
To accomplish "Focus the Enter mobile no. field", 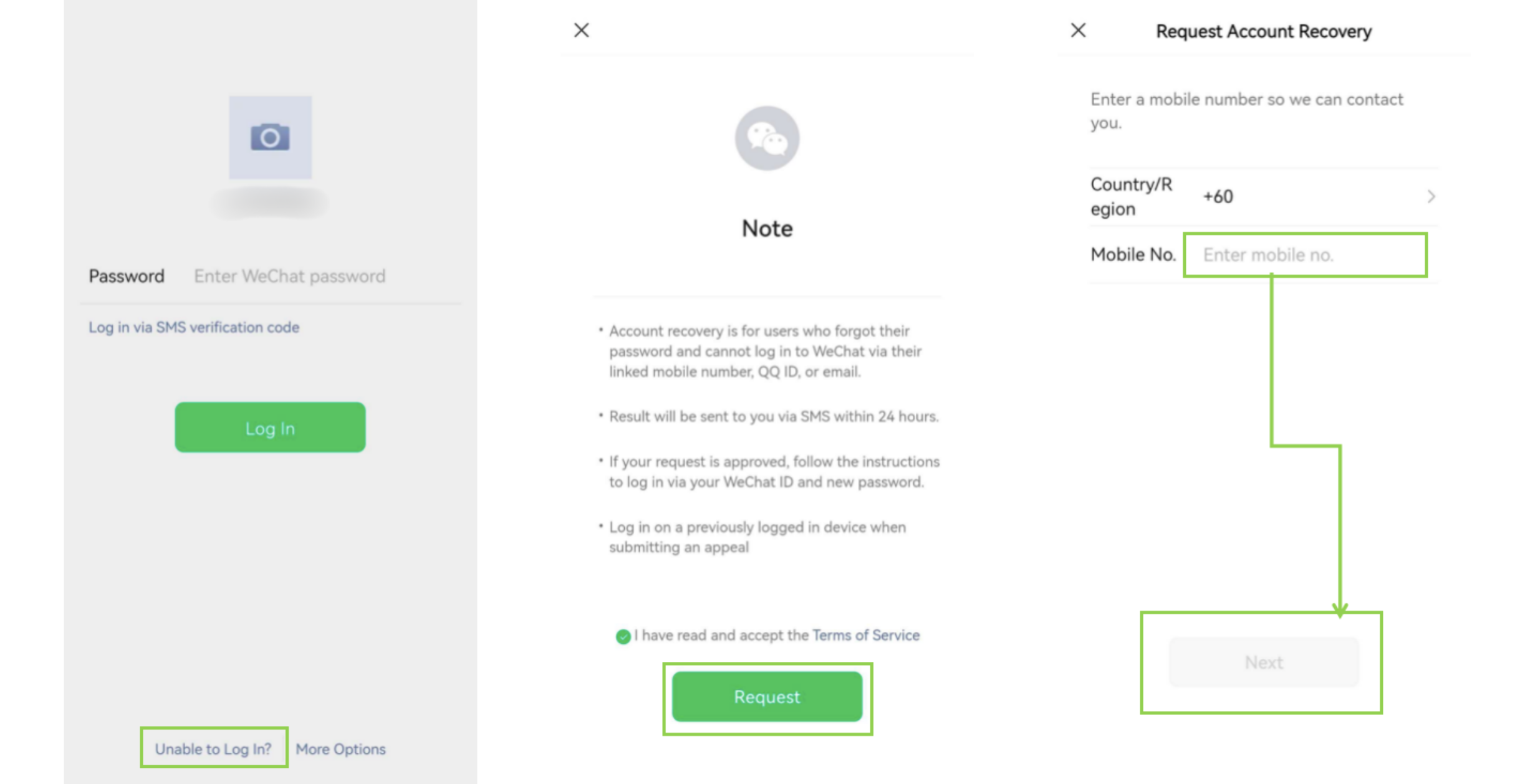I will 1304,255.
